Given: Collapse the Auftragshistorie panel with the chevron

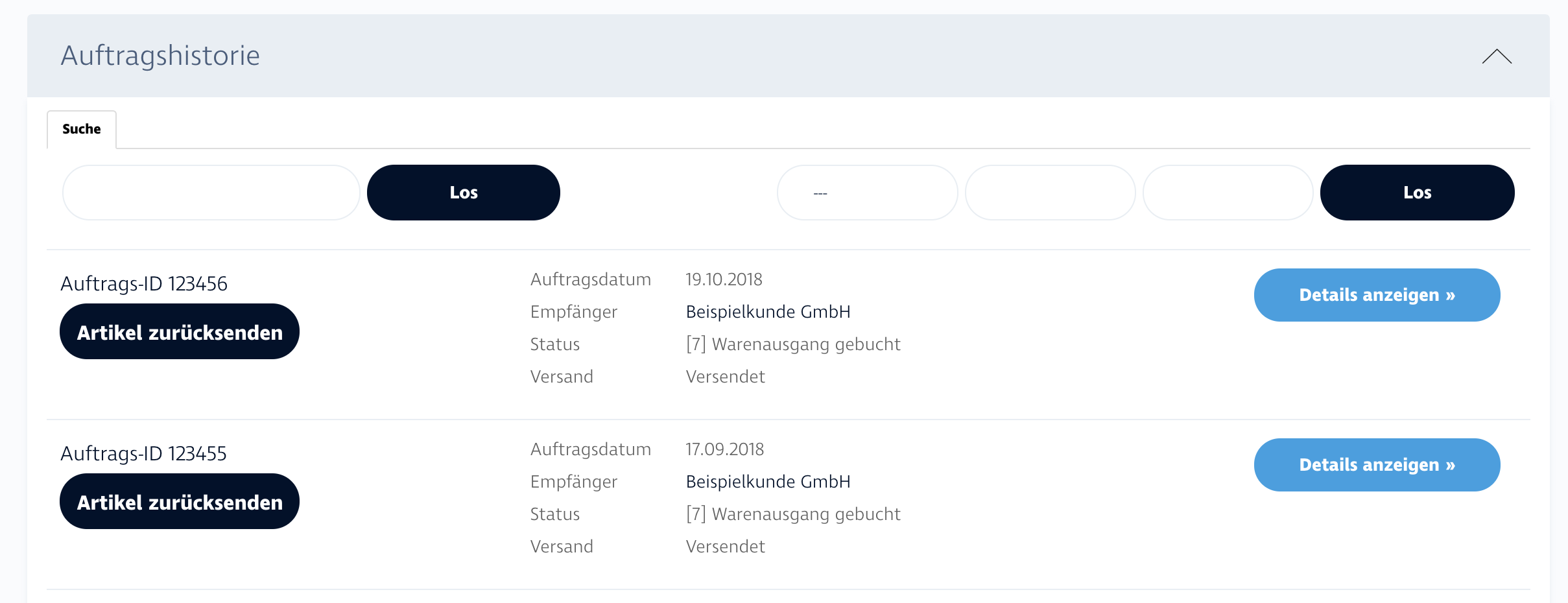Looking at the screenshot, I should pos(1497,56).
